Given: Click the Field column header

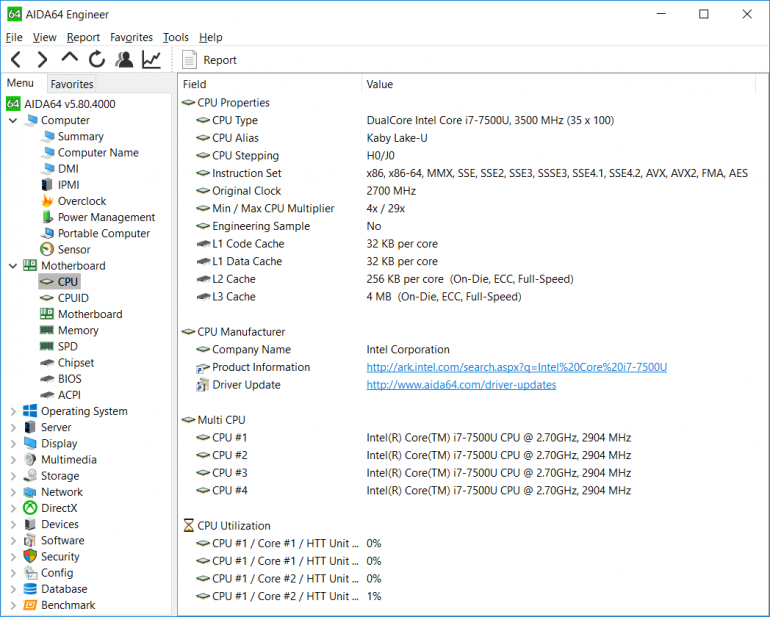Looking at the screenshot, I should click(x=270, y=84).
